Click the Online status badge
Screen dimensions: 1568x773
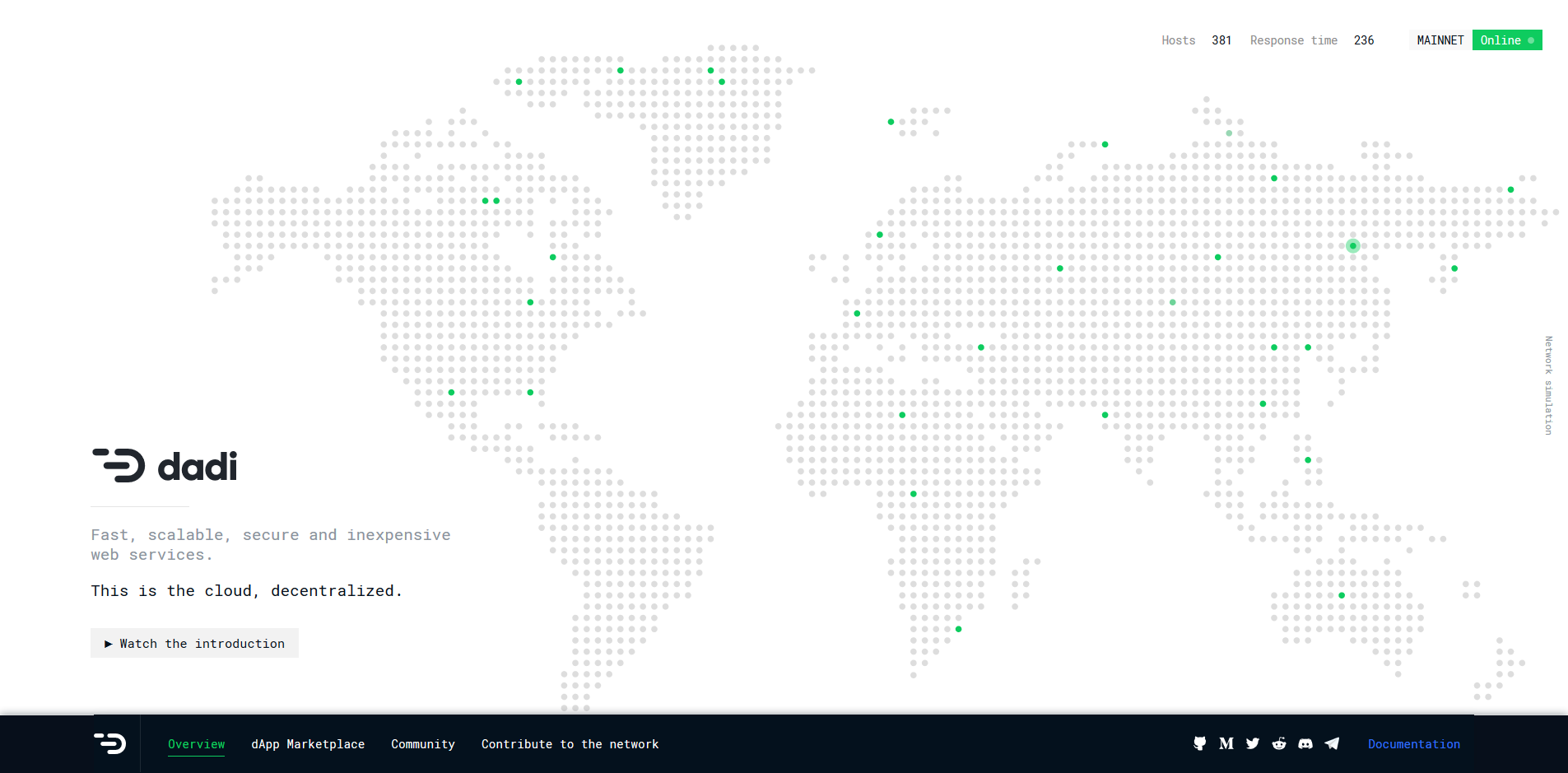click(1507, 40)
